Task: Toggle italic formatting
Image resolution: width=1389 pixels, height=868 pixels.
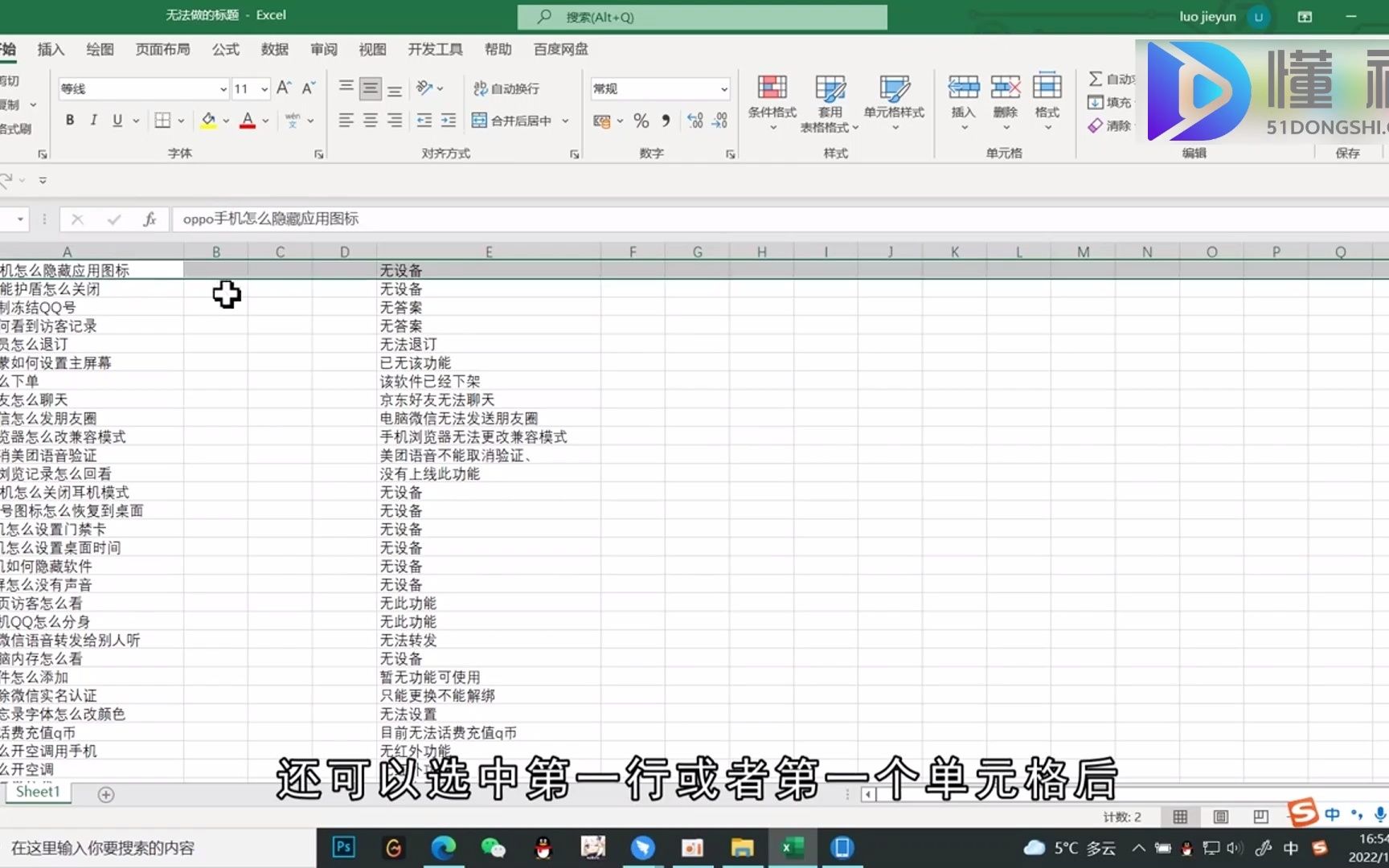Action: (x=93, y=120)
